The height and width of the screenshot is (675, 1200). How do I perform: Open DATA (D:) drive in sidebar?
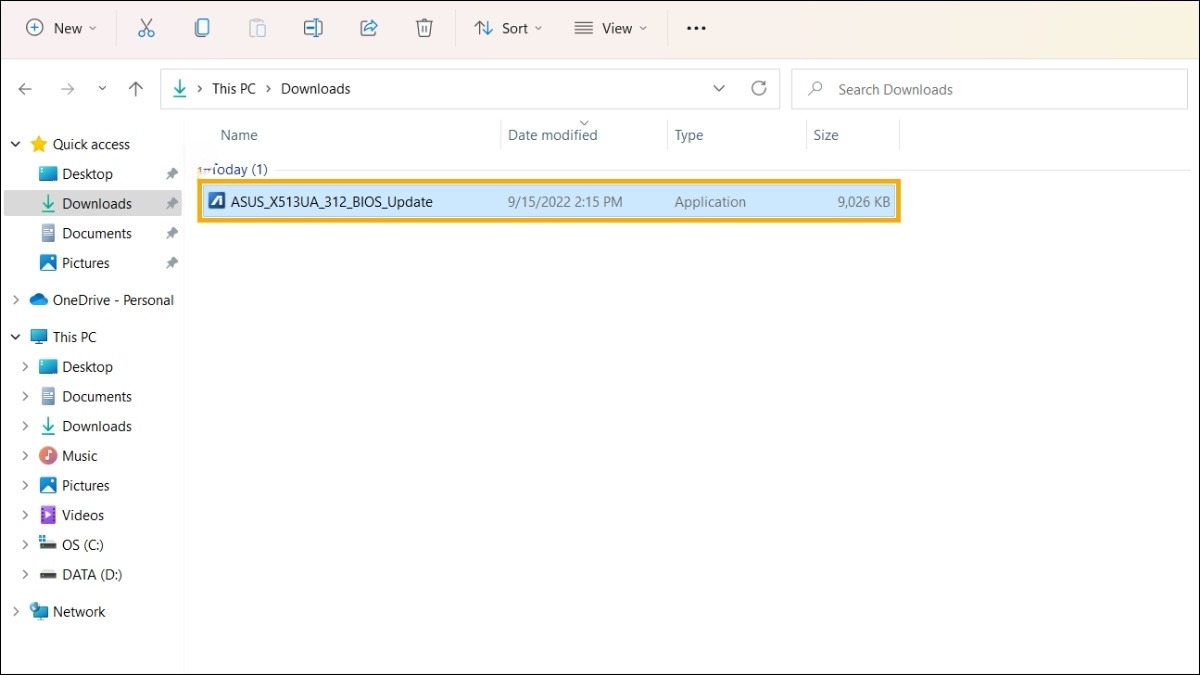tap(92, 575)
